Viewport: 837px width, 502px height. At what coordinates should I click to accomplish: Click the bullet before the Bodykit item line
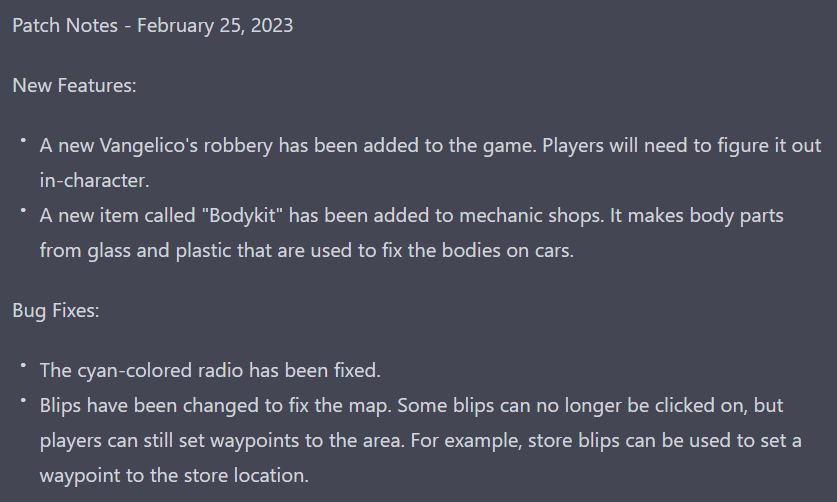(x=22, y=212)
